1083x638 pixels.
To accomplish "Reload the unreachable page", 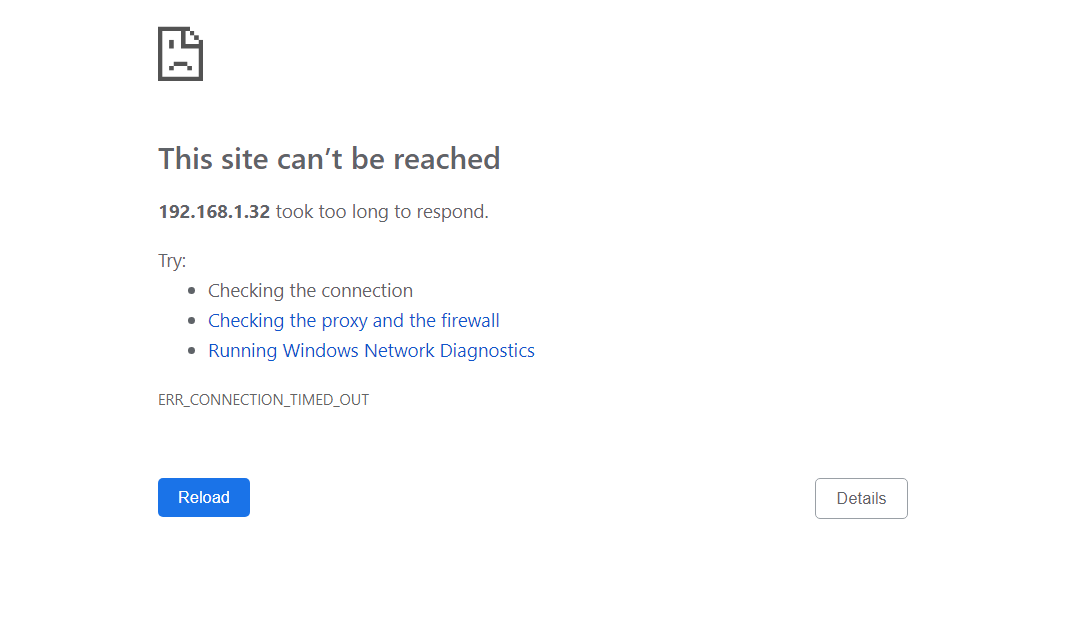I will [204, 497].
